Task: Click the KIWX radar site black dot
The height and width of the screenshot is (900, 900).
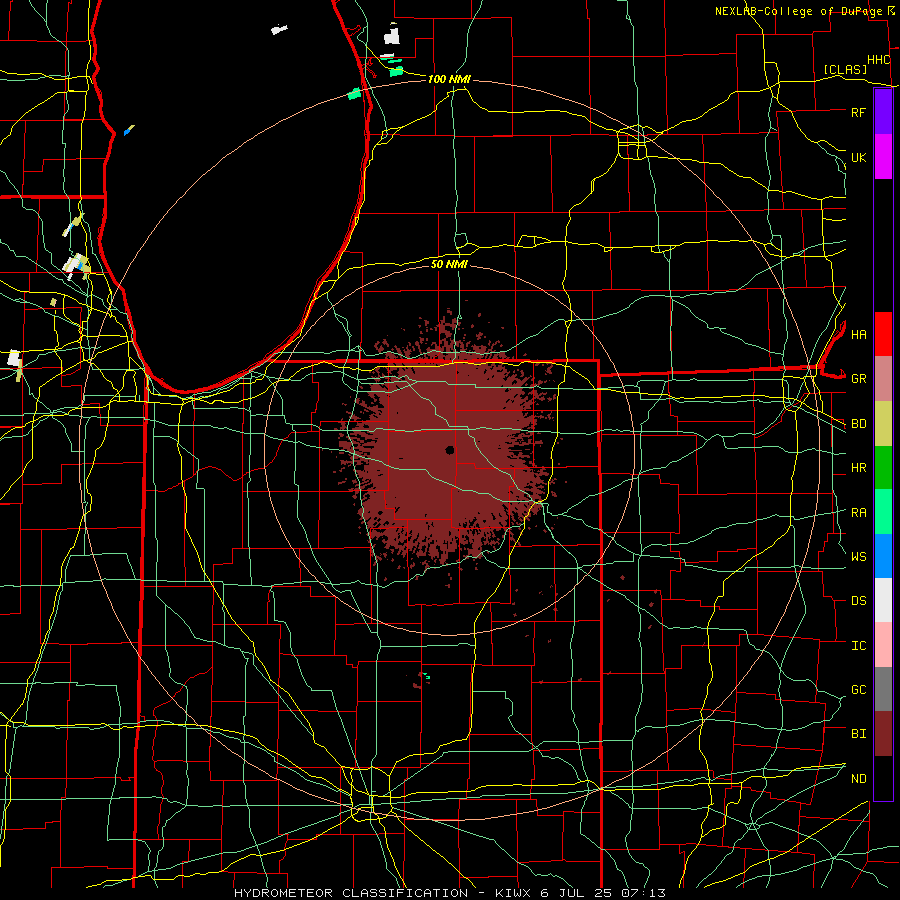Action: coord(449,450)
